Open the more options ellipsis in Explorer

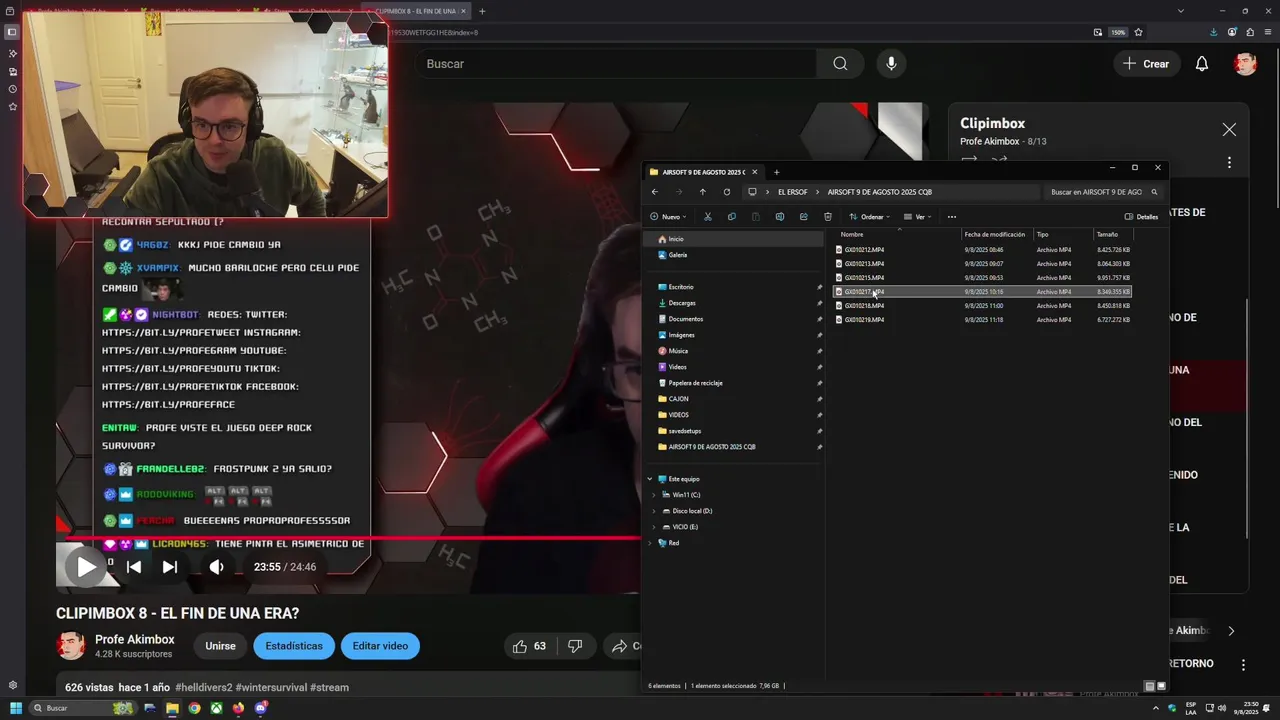[951, 217]
